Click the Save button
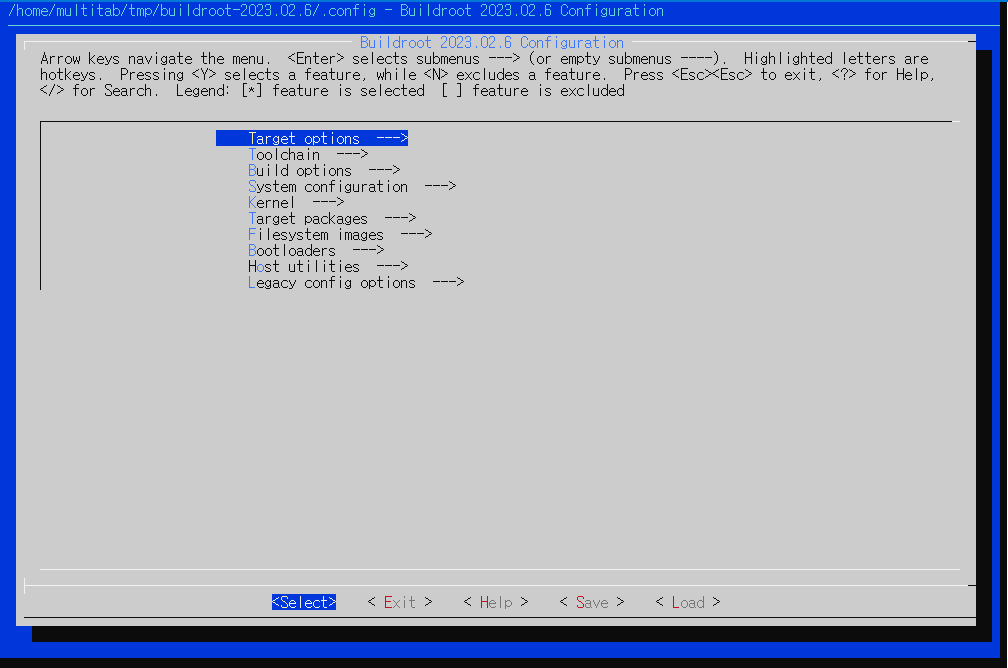The image size is (1008, 668). (592, 602)
